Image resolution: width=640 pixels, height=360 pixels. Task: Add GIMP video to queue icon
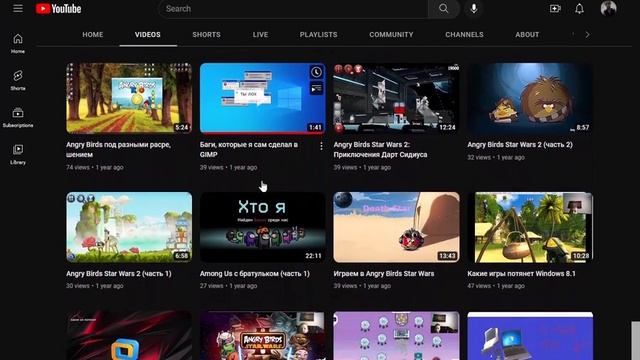click(x=316, y=88)
